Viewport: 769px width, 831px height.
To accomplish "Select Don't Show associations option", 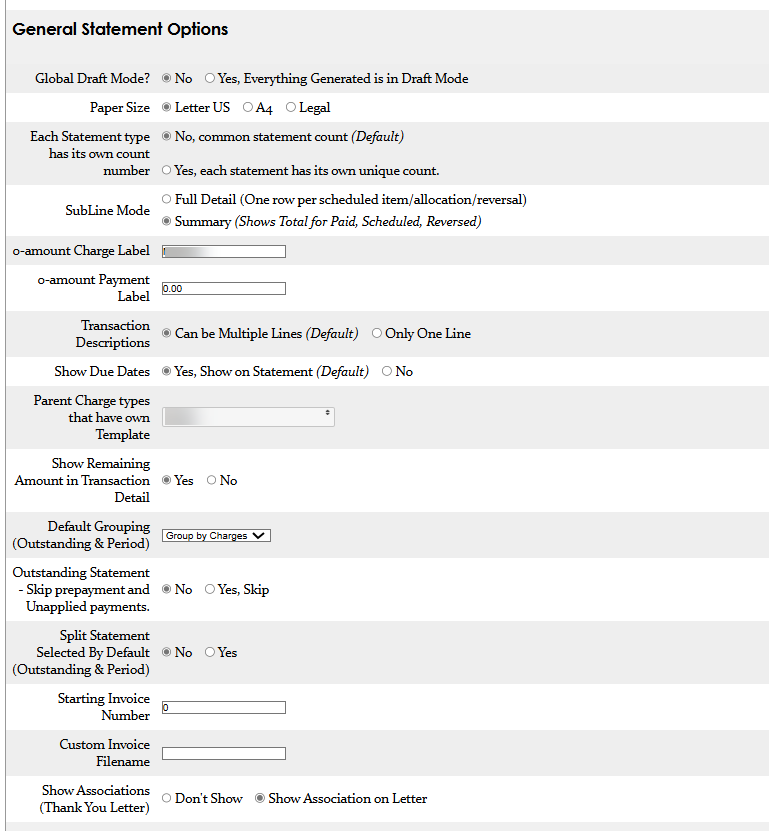I will click(167, 798).
